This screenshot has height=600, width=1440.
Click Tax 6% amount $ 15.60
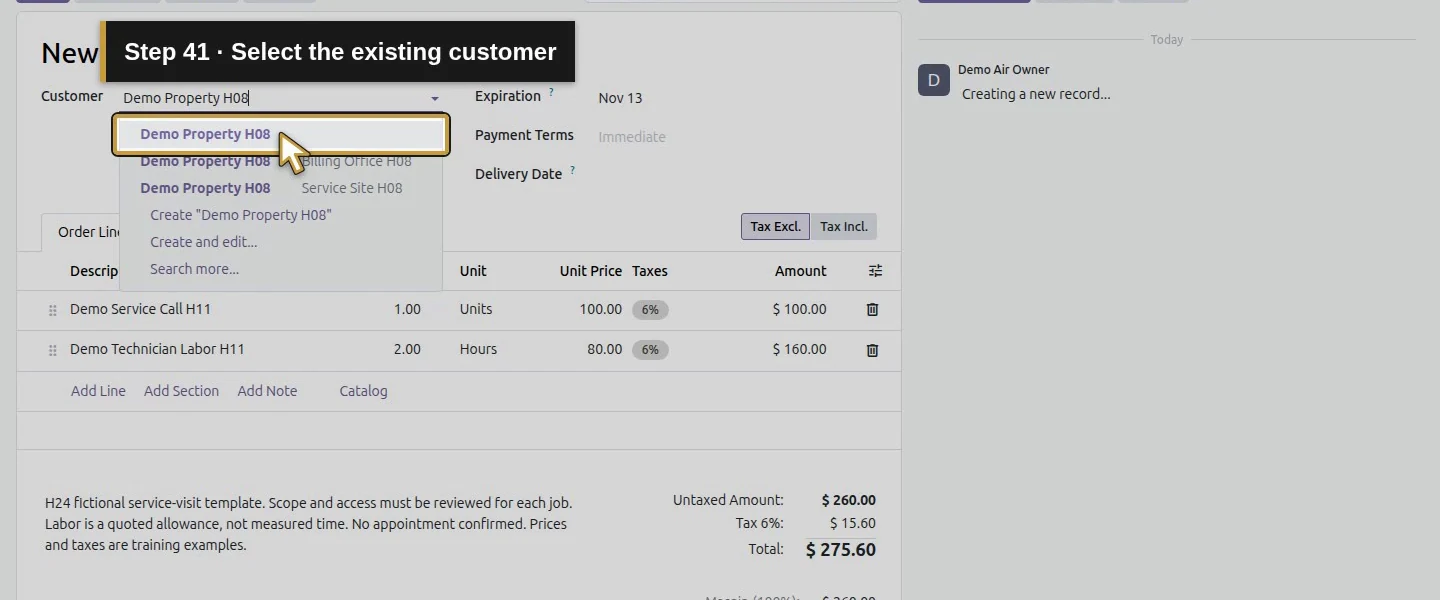click(853, 523)
